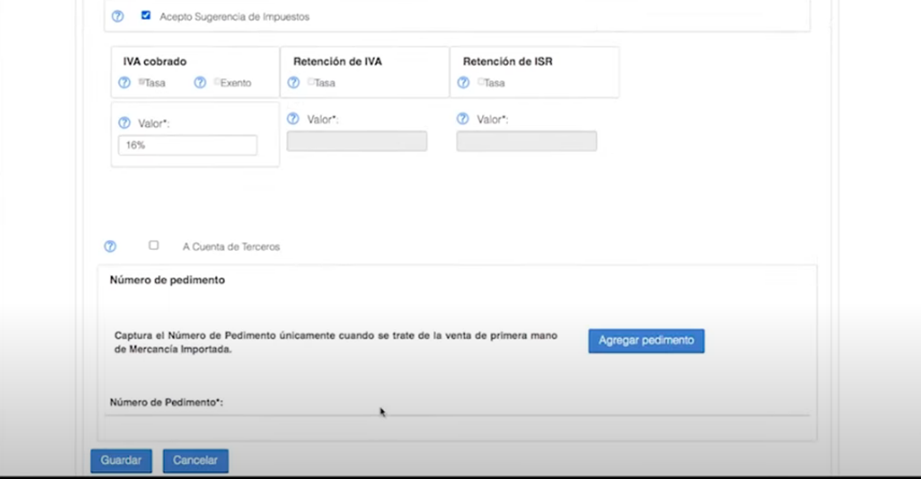Click help icon next to Exento

(200, 83)
